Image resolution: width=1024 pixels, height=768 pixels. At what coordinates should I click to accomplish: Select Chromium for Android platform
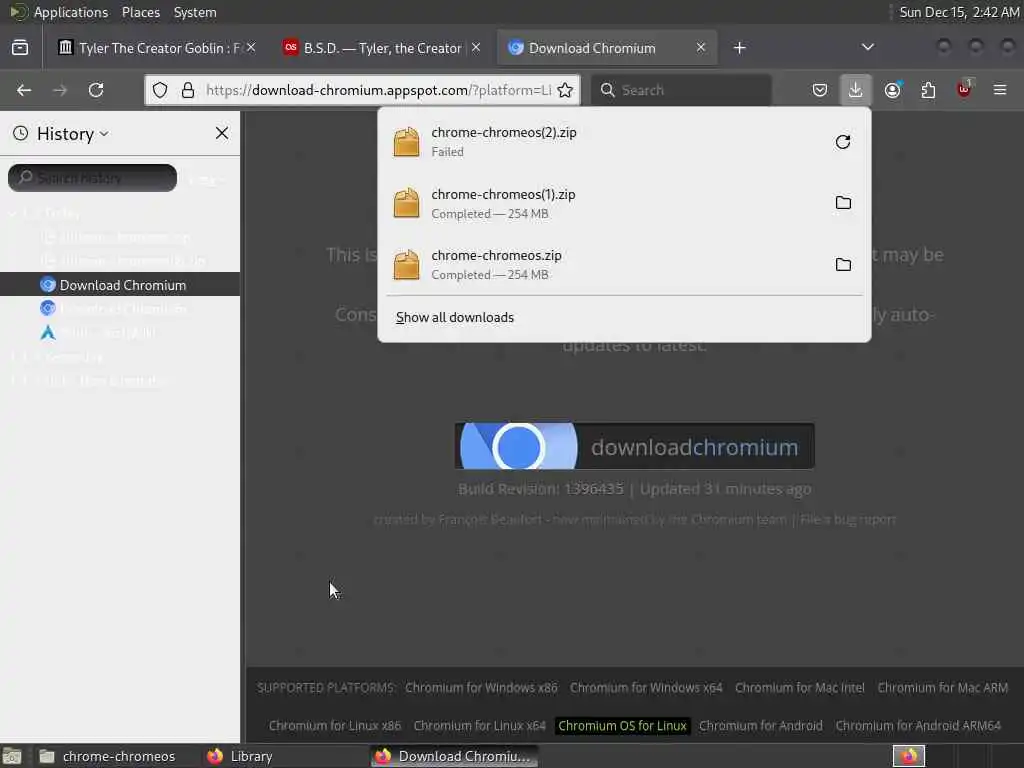click(761, 726)
